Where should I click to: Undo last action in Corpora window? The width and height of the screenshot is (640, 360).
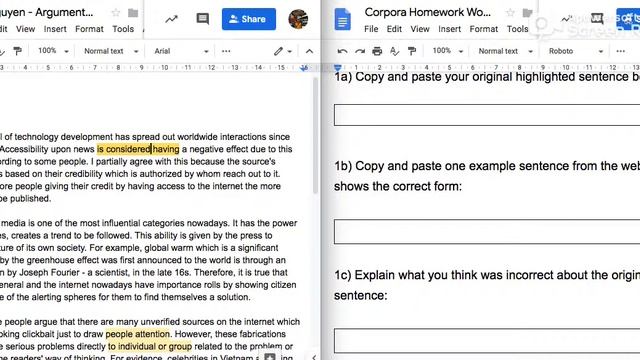pos(342,51)
